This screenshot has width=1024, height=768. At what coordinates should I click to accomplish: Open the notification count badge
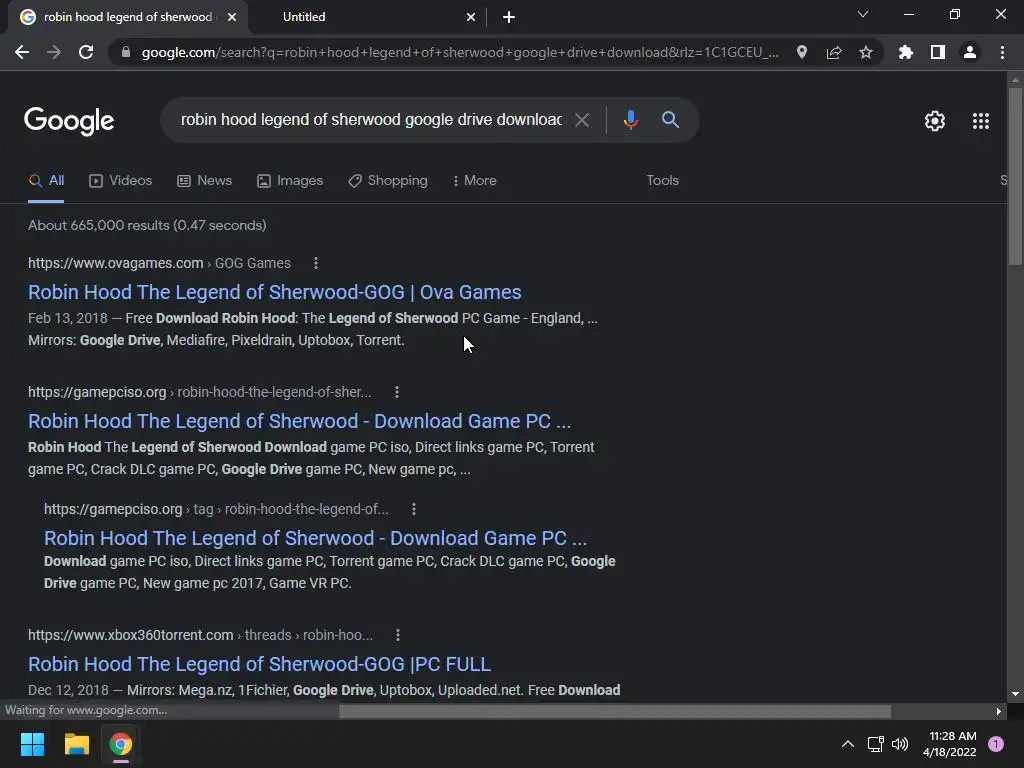996,744
